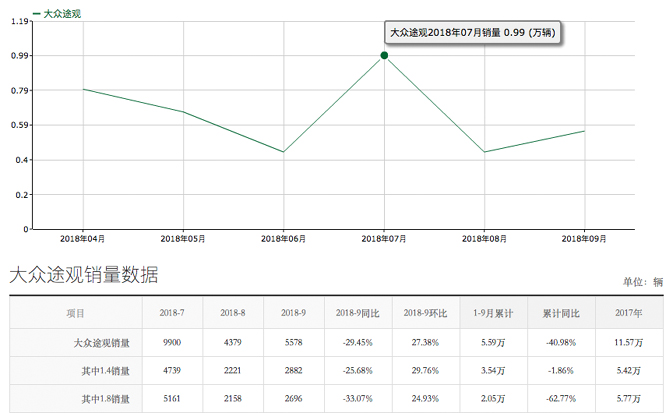Click the cell value 5578

(293, 342)
